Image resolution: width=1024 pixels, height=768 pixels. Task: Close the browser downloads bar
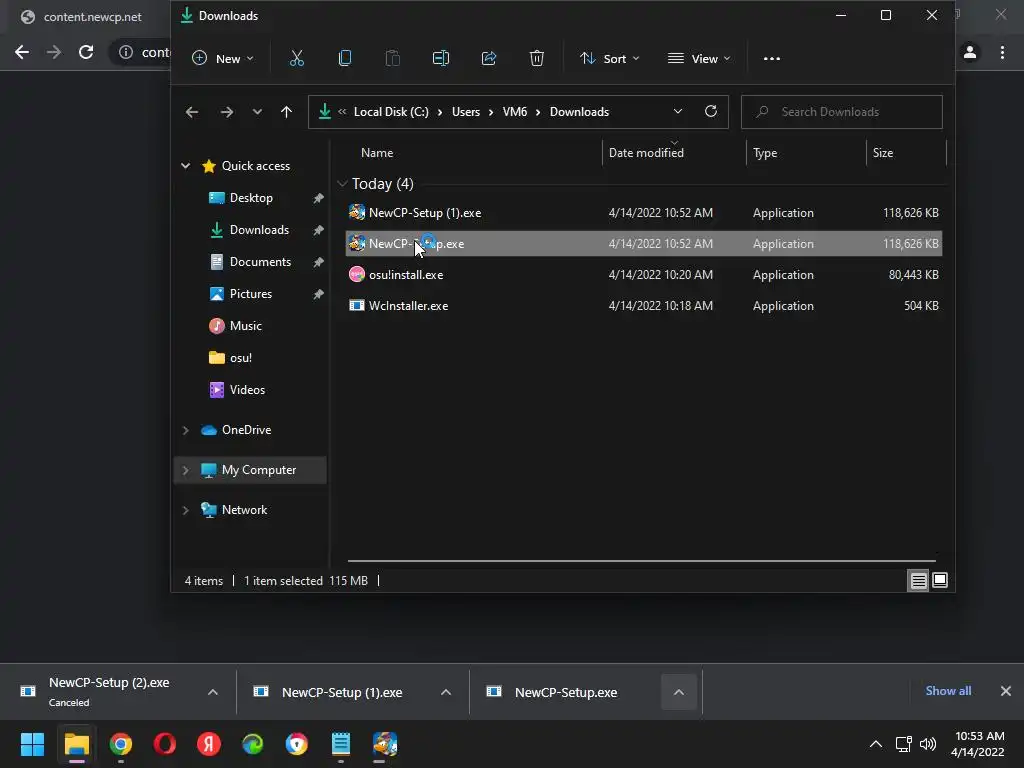[1006, 691]
